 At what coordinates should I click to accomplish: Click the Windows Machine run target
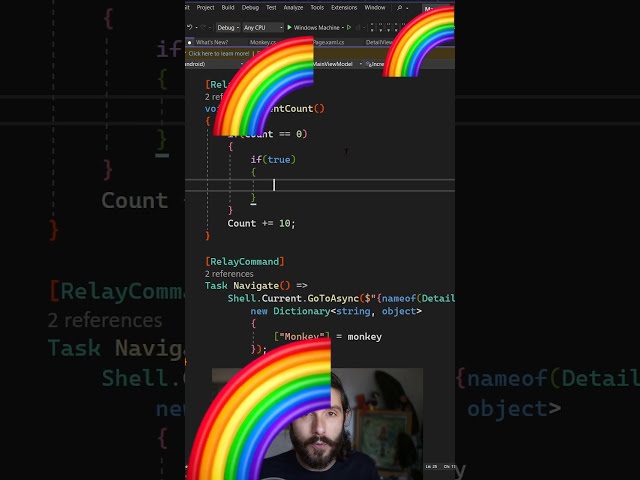[x=316, y=27]
